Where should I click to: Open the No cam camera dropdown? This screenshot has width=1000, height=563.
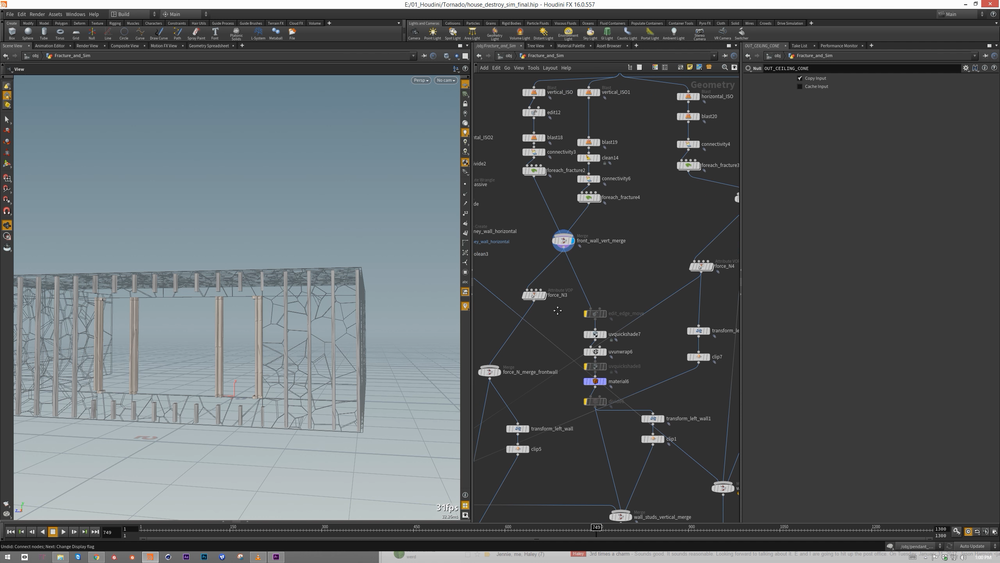point(445,80)
